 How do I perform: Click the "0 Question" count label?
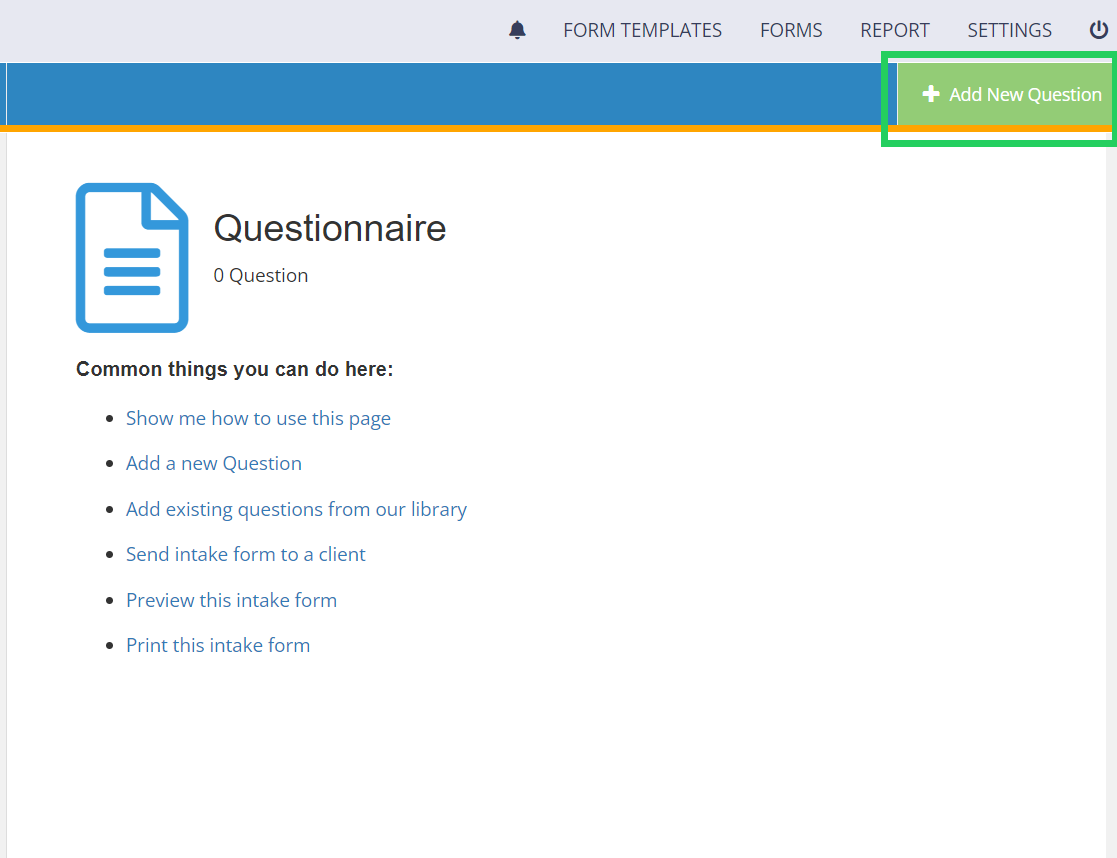(260, 275)
